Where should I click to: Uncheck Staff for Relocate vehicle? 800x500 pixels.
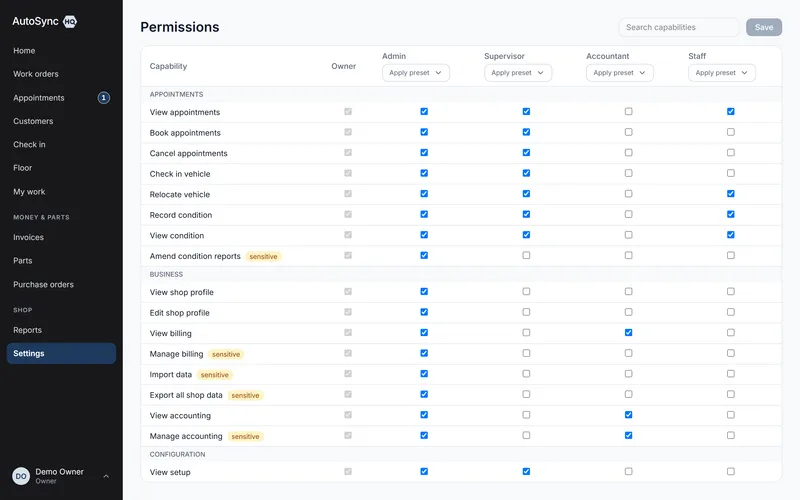[731, 194]
